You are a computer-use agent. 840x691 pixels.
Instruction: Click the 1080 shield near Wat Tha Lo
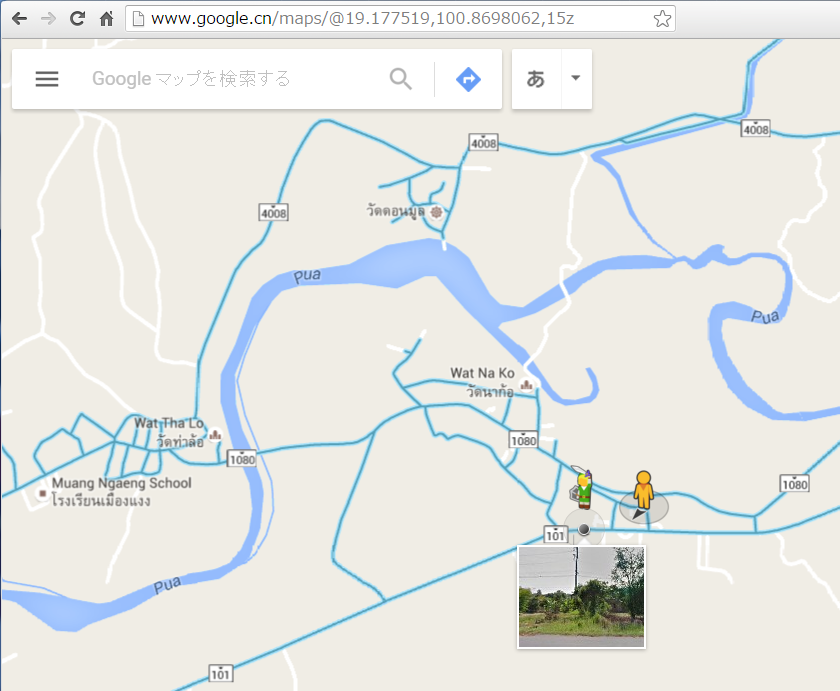click(242, 459)
